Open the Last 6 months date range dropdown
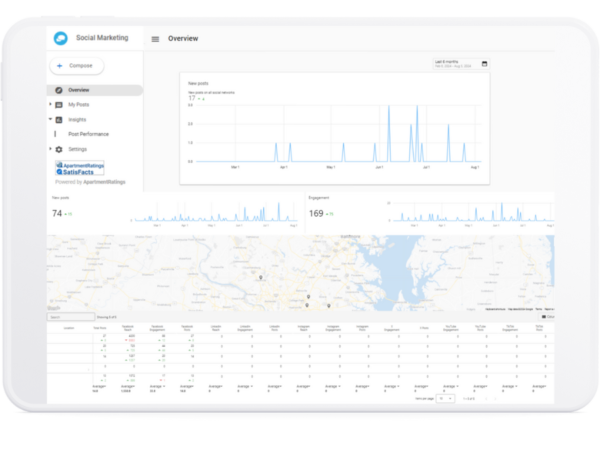 [x=453, y=63]
